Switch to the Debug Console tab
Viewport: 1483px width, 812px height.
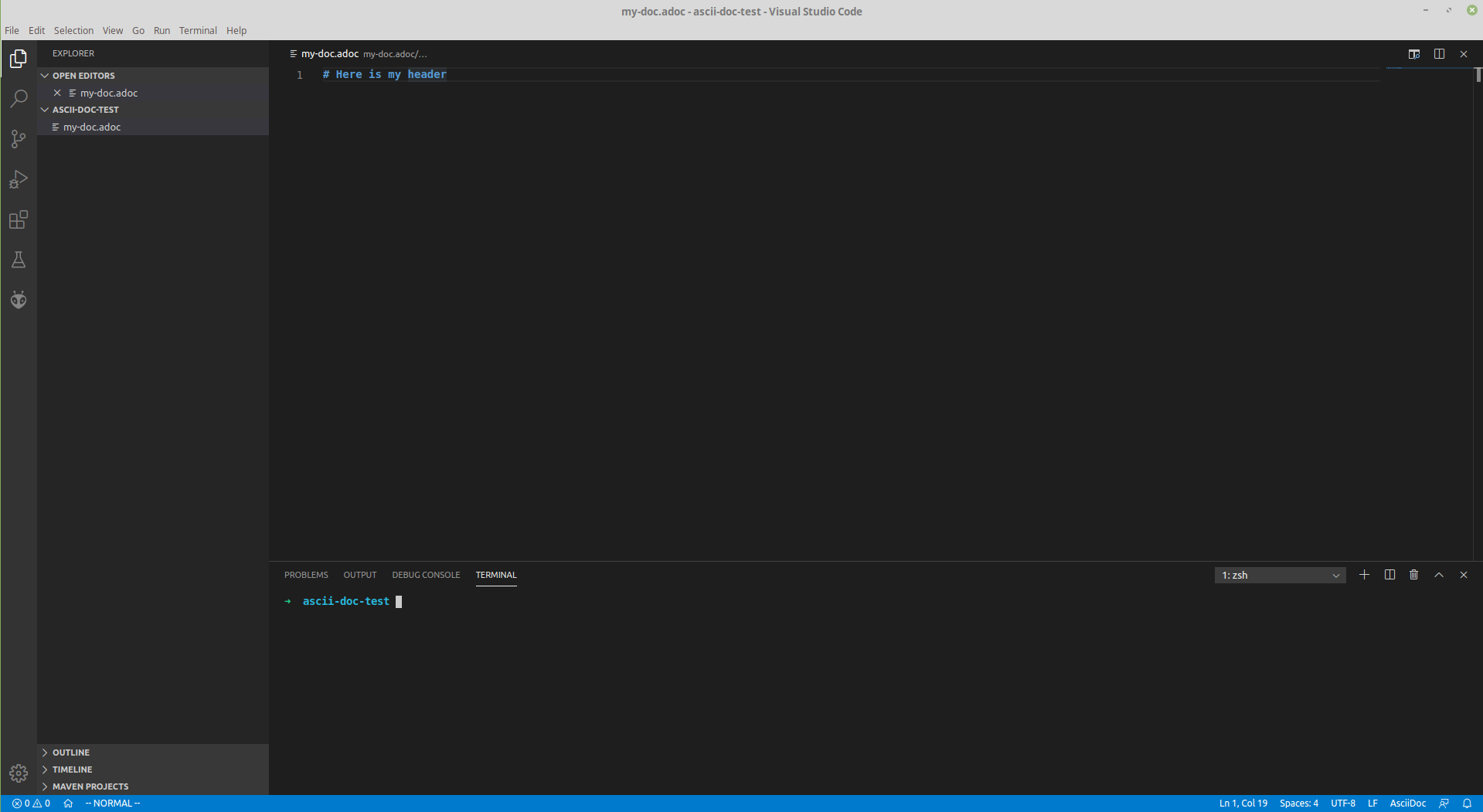point(426,575)
